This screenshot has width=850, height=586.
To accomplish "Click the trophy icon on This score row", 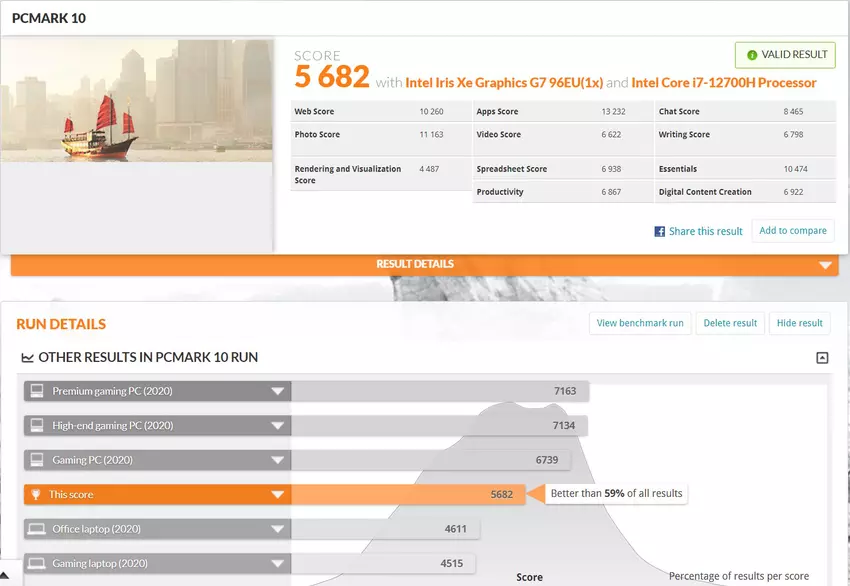I will click(x=37, y=494).
